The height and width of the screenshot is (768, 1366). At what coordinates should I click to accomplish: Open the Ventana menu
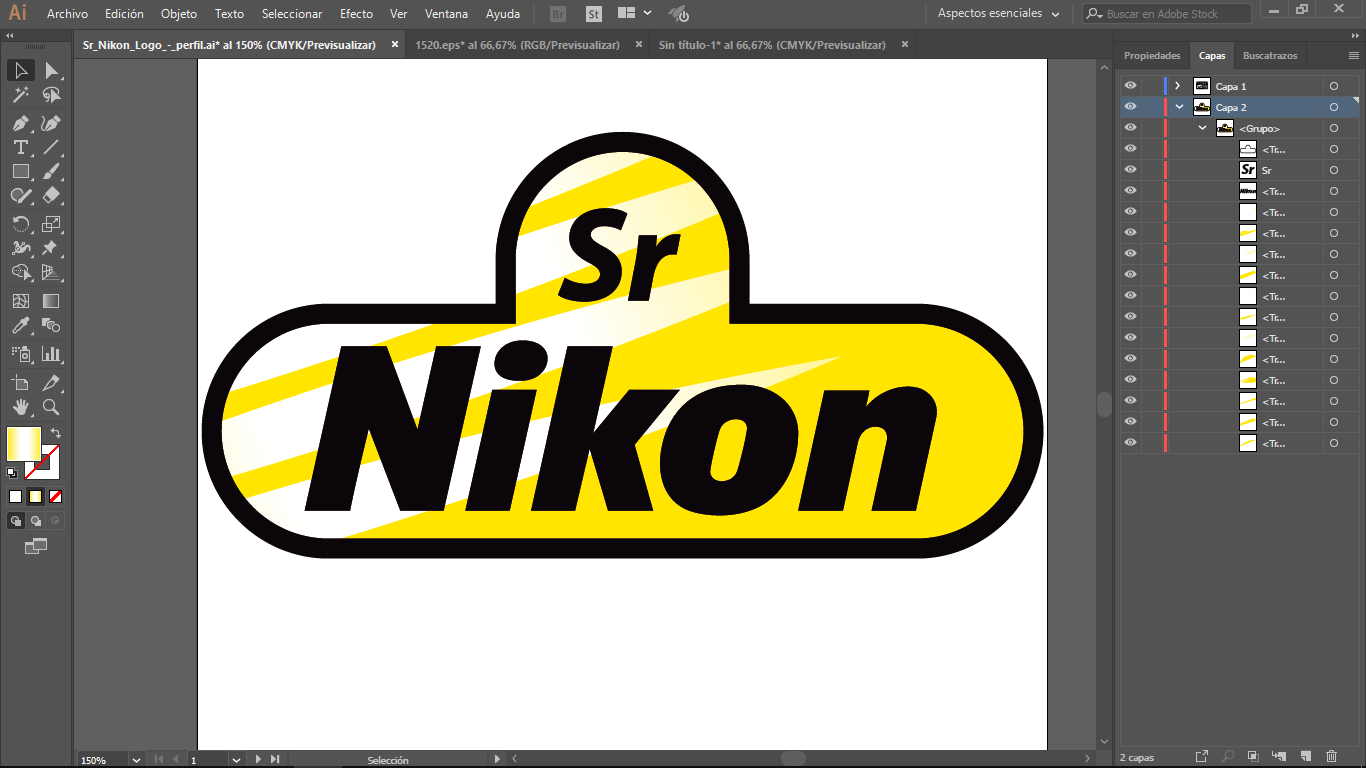coord(446,14)
